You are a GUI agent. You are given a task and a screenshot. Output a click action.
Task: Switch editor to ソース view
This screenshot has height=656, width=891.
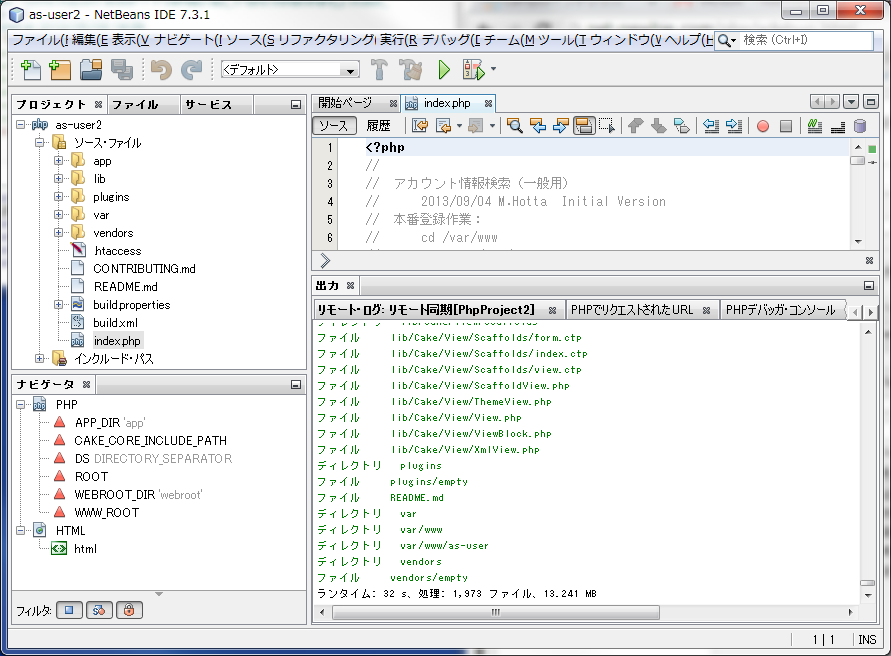coord(334,126)
